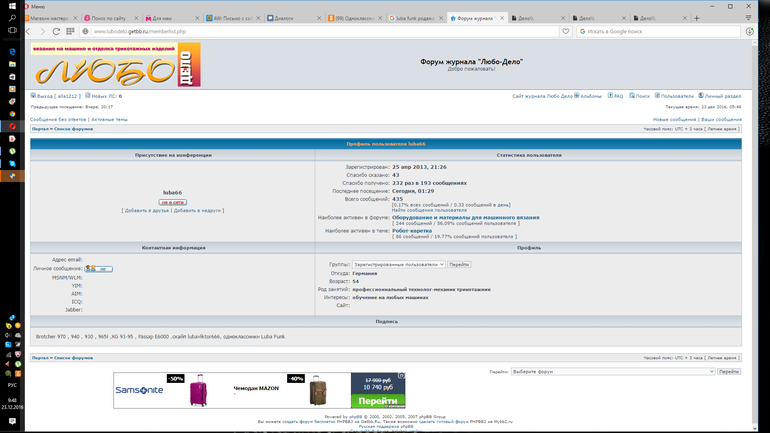Switch to the Одноклассники browser tab
The image size is (770, 433).
[x=355, y=18]
